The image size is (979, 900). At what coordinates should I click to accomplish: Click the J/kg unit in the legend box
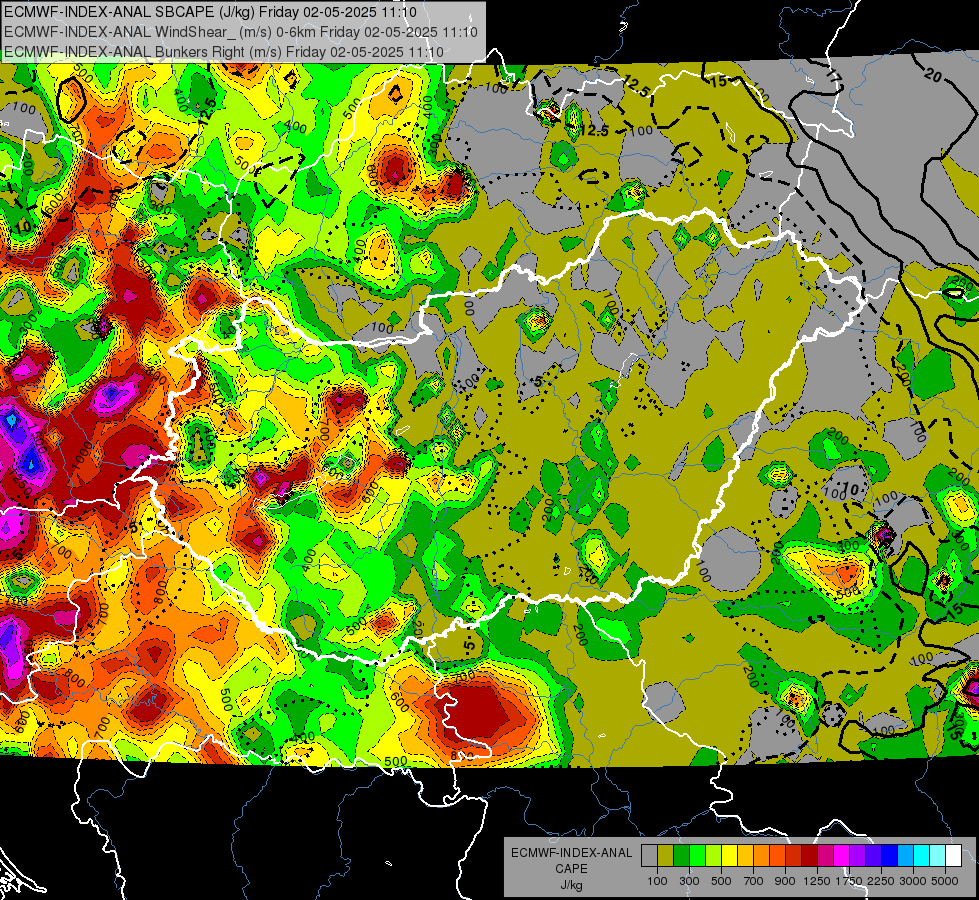click(571, 885)
